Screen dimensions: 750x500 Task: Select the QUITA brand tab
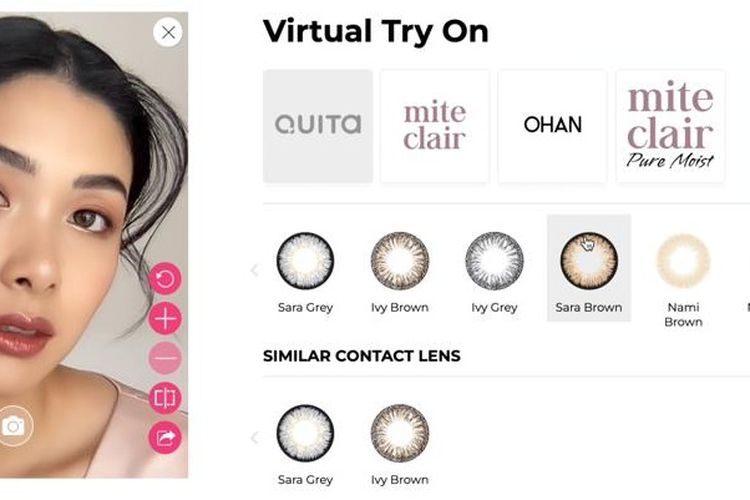(318, 126)
